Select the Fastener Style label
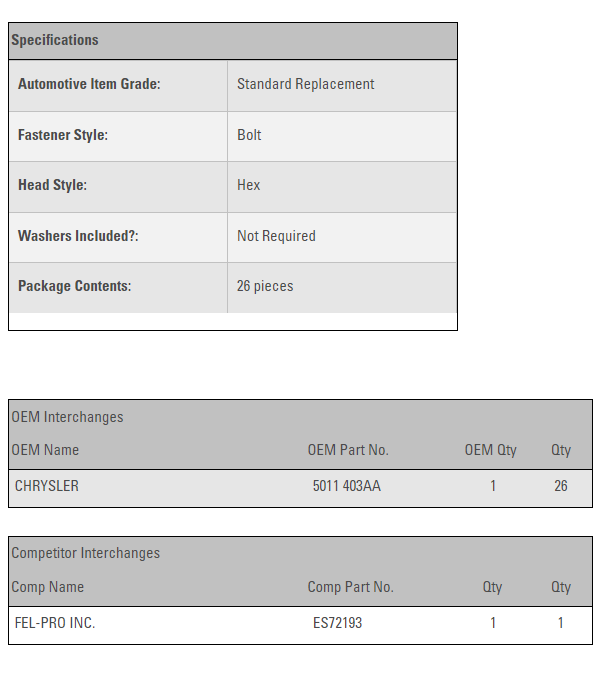This screenshot has height=676, width=616. pos(63,135)
